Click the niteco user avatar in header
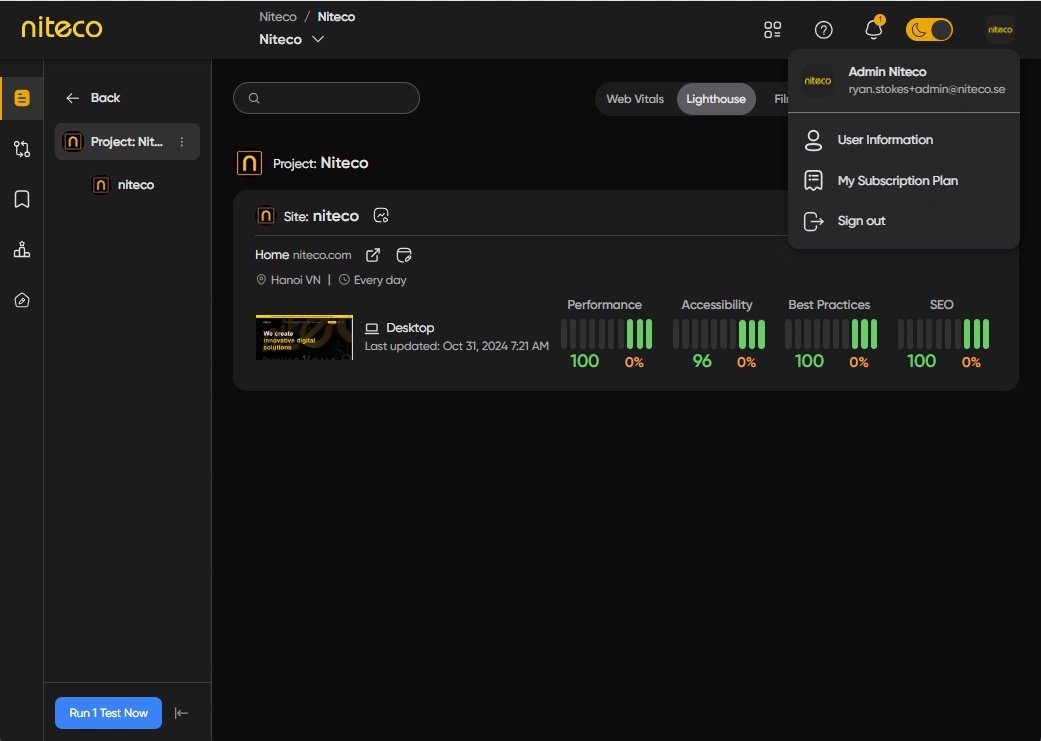Viewport: 1041px width, 741px height. click(1000, 30)
